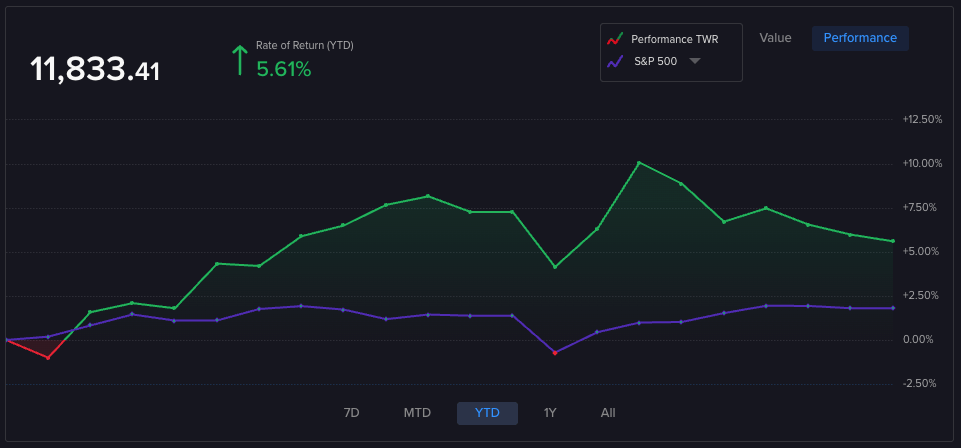
Task: Click the +10.00% axis label
Action: pos(922,163)
